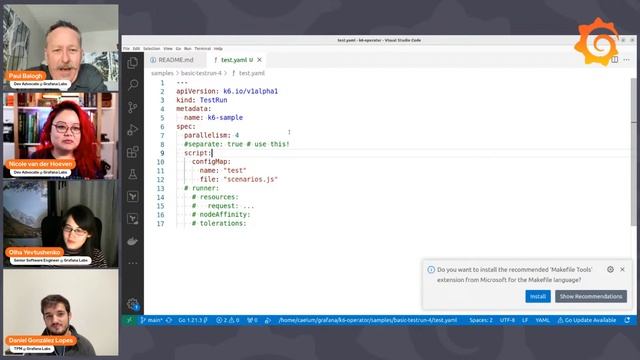640x360 pixels.
Task: Select Daniel González Lopes's video thumbnail
Action: coord(61,313)
